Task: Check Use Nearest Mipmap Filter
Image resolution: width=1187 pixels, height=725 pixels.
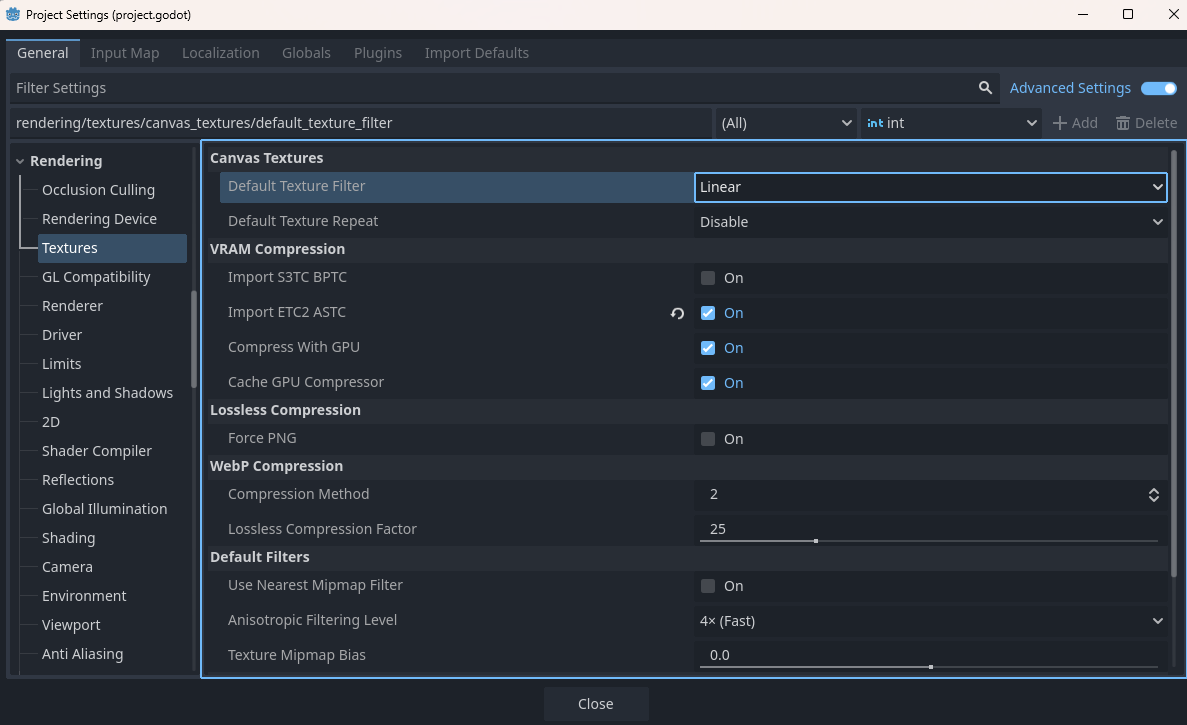Action: 708,586
